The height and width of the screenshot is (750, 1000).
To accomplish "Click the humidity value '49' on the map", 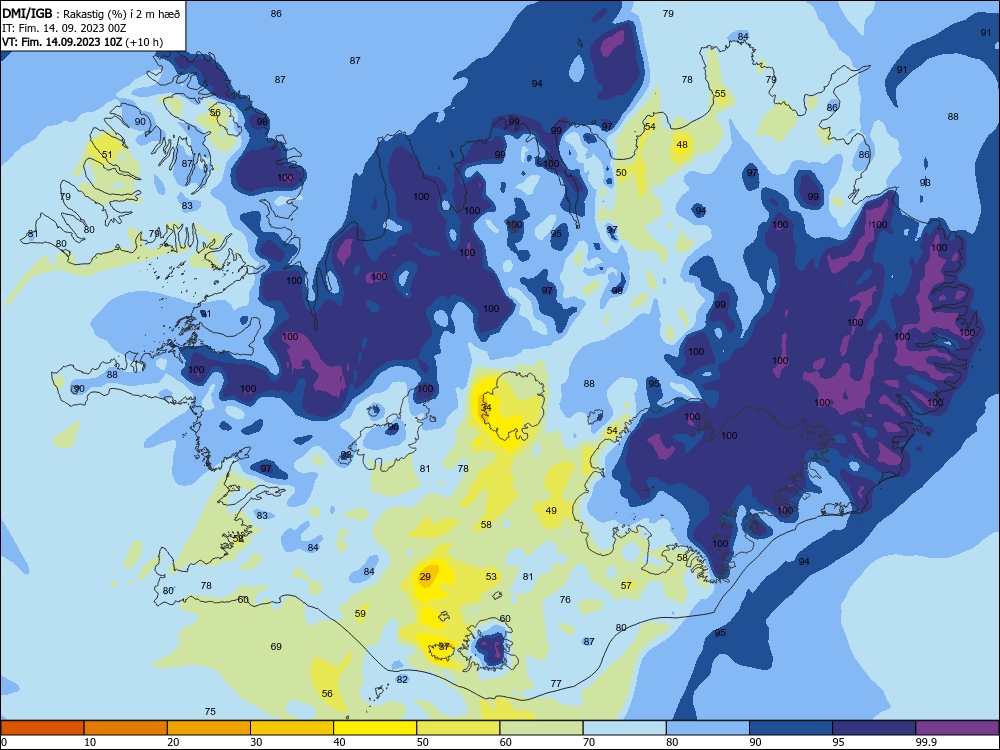I will point(551,510).
